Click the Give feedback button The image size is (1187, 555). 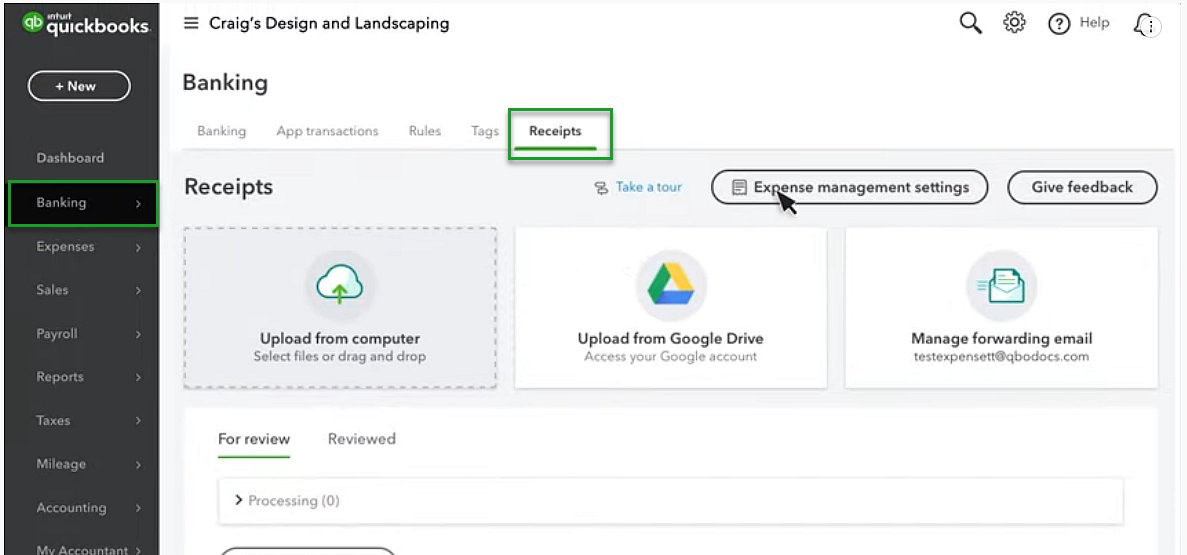click(x=1082, y=187)
